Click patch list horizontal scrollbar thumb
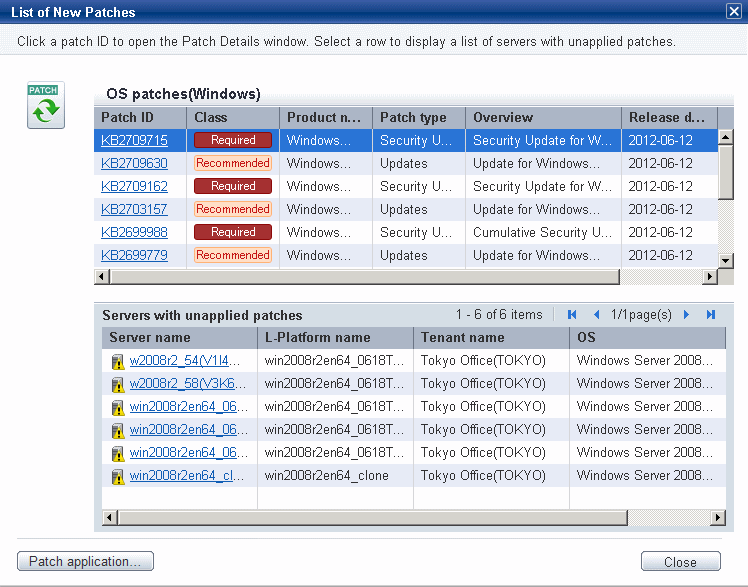Image resolution: width=748 pixels, height=587 pixels. (365, 277)
